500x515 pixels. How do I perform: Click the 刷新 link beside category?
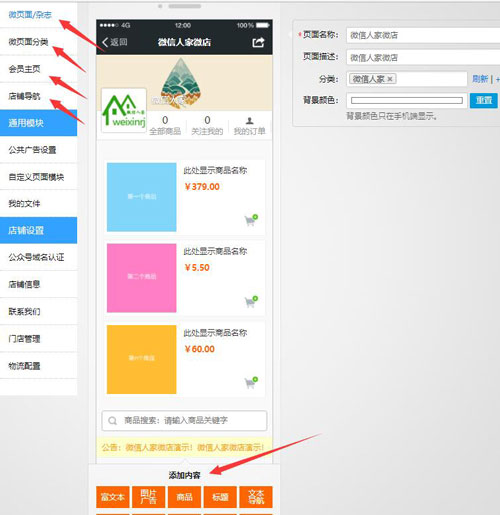click(x=480, y=79)
